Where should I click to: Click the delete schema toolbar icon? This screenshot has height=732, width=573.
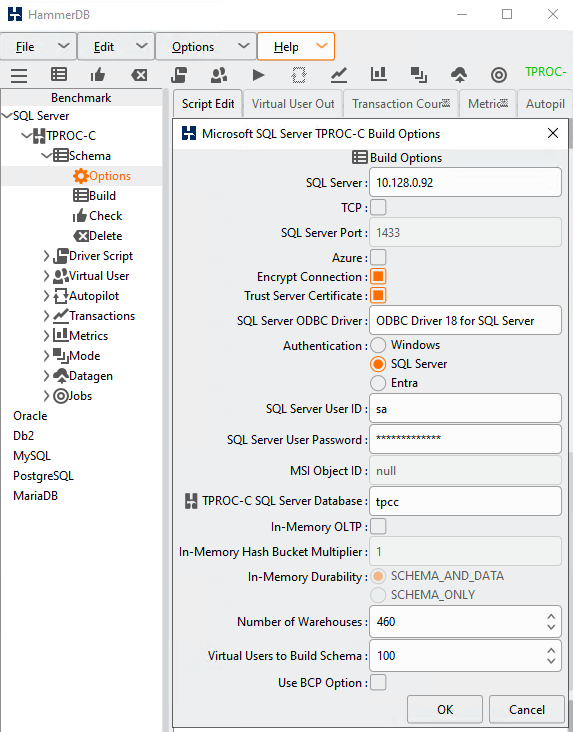coord(139,75)
